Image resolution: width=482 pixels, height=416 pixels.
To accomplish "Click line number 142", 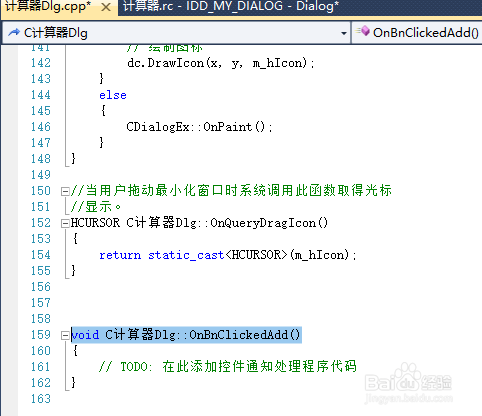I will pyautogui.click(x=41, y=63).
